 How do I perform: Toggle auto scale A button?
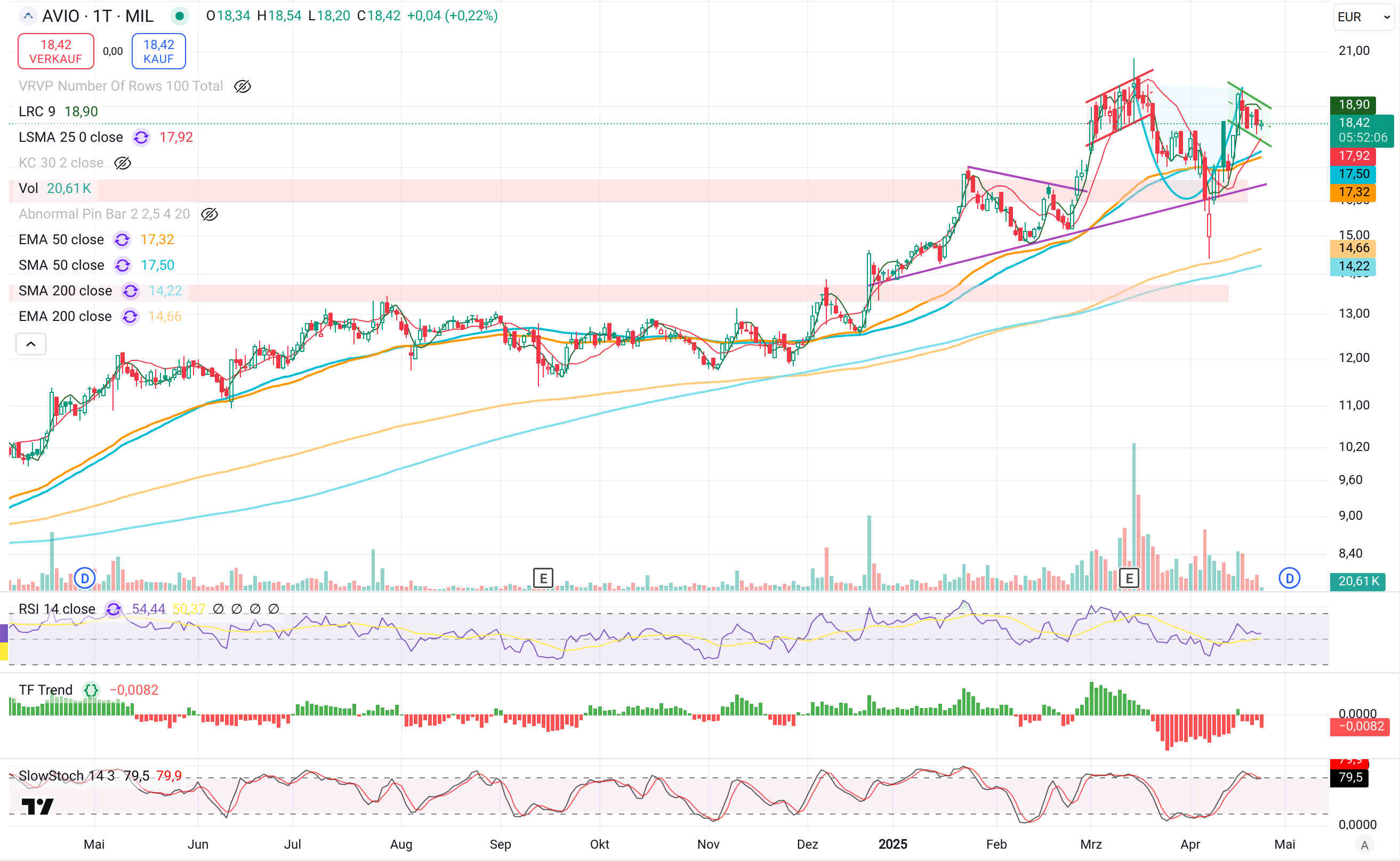coord(1364,845)
